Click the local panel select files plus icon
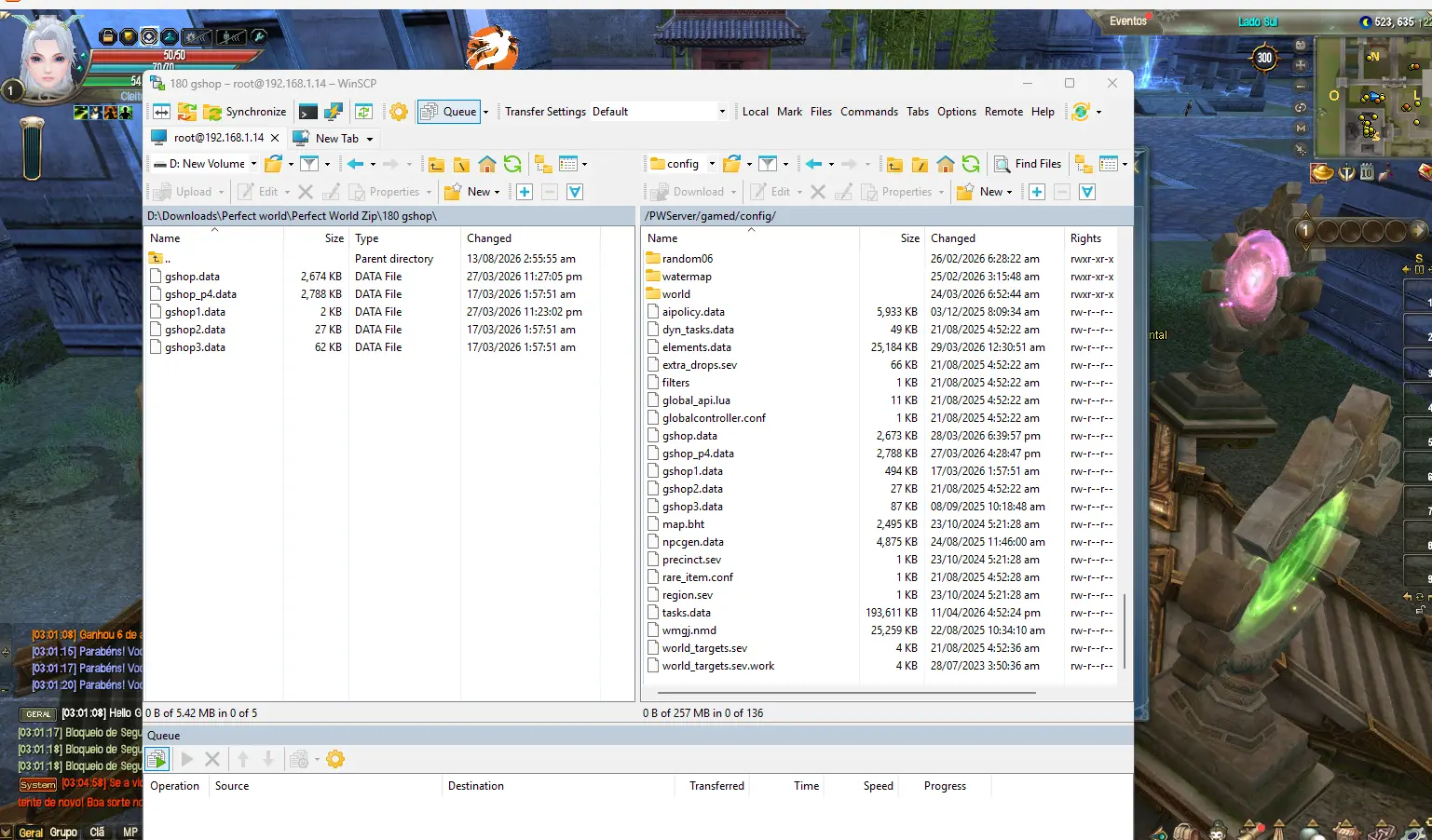 525,192
